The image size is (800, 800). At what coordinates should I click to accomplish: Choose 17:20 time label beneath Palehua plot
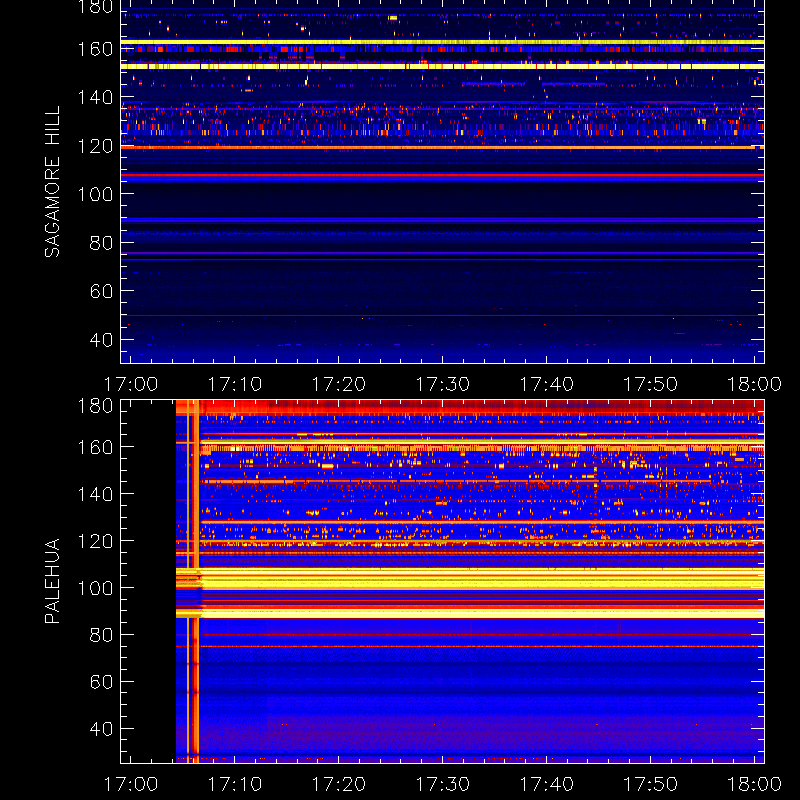coord(339,784)
